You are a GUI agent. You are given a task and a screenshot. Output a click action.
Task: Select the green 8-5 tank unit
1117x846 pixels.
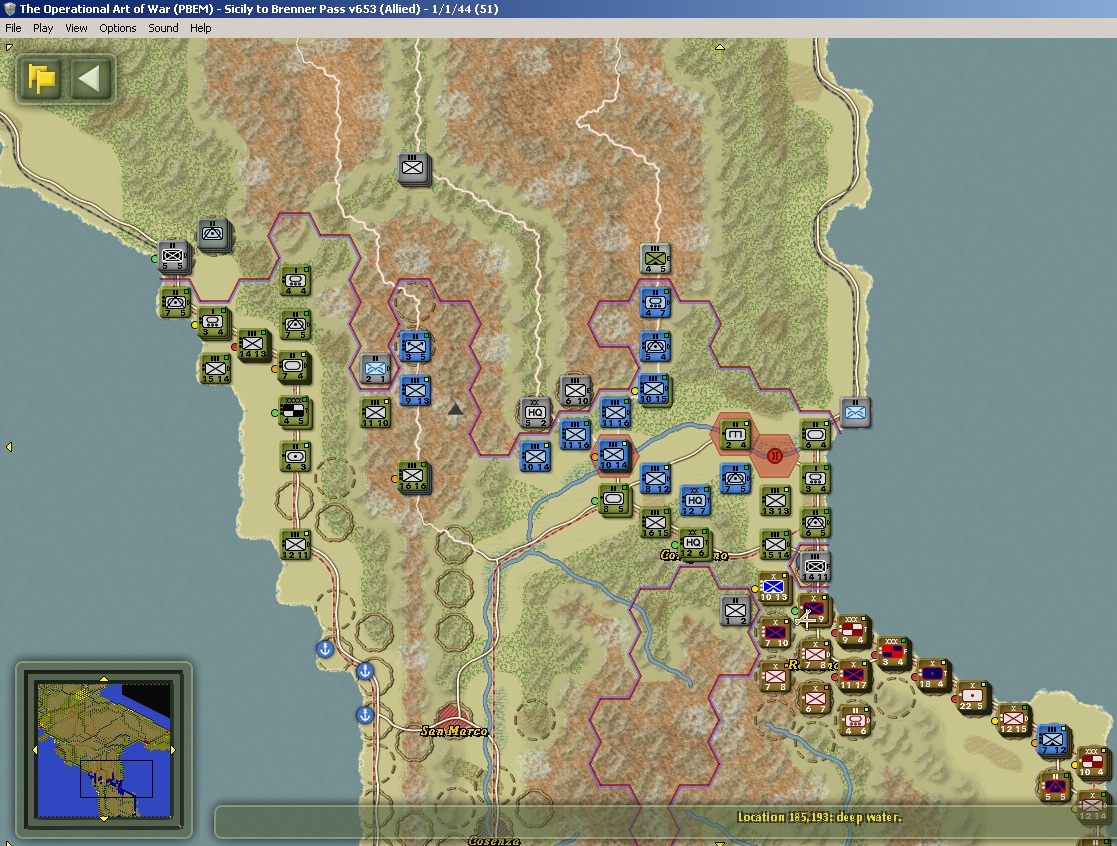614,500
